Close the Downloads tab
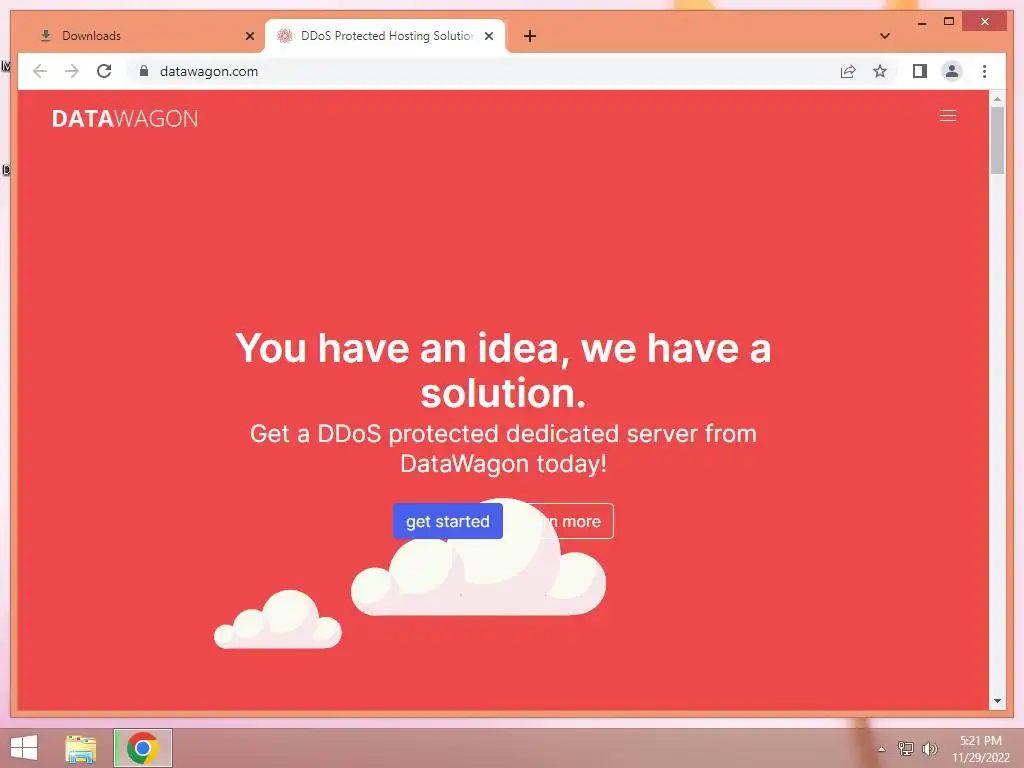This screenshot has width=1024, height=768. (249, 37)
